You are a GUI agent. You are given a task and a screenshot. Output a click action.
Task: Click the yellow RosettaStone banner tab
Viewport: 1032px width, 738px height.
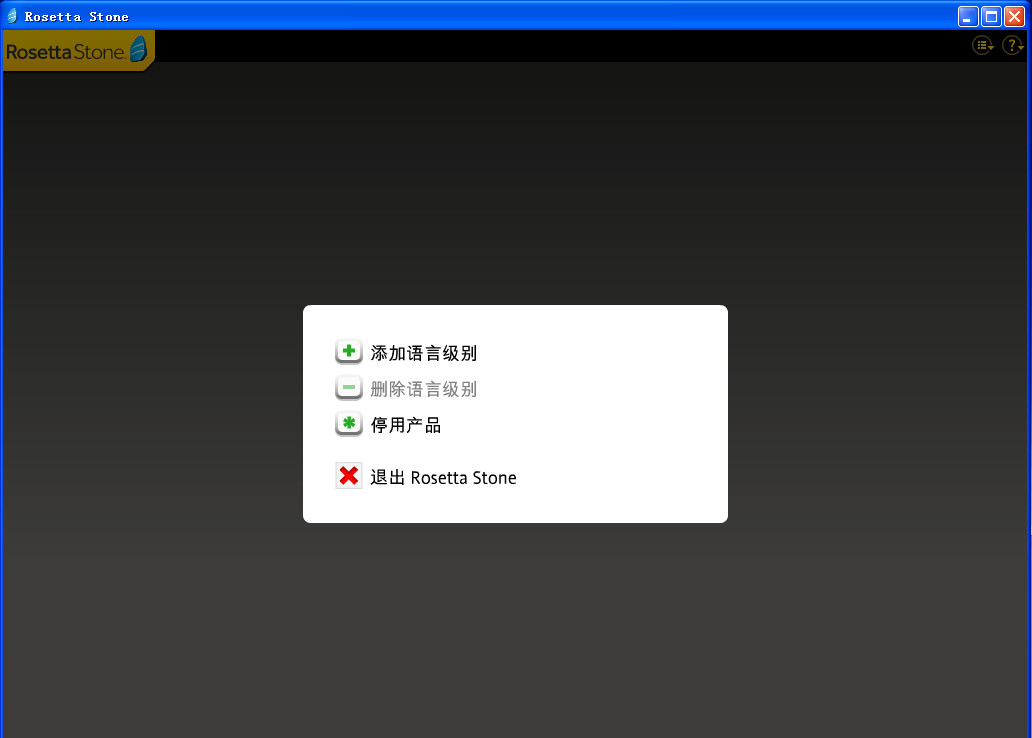click(78, 50)
